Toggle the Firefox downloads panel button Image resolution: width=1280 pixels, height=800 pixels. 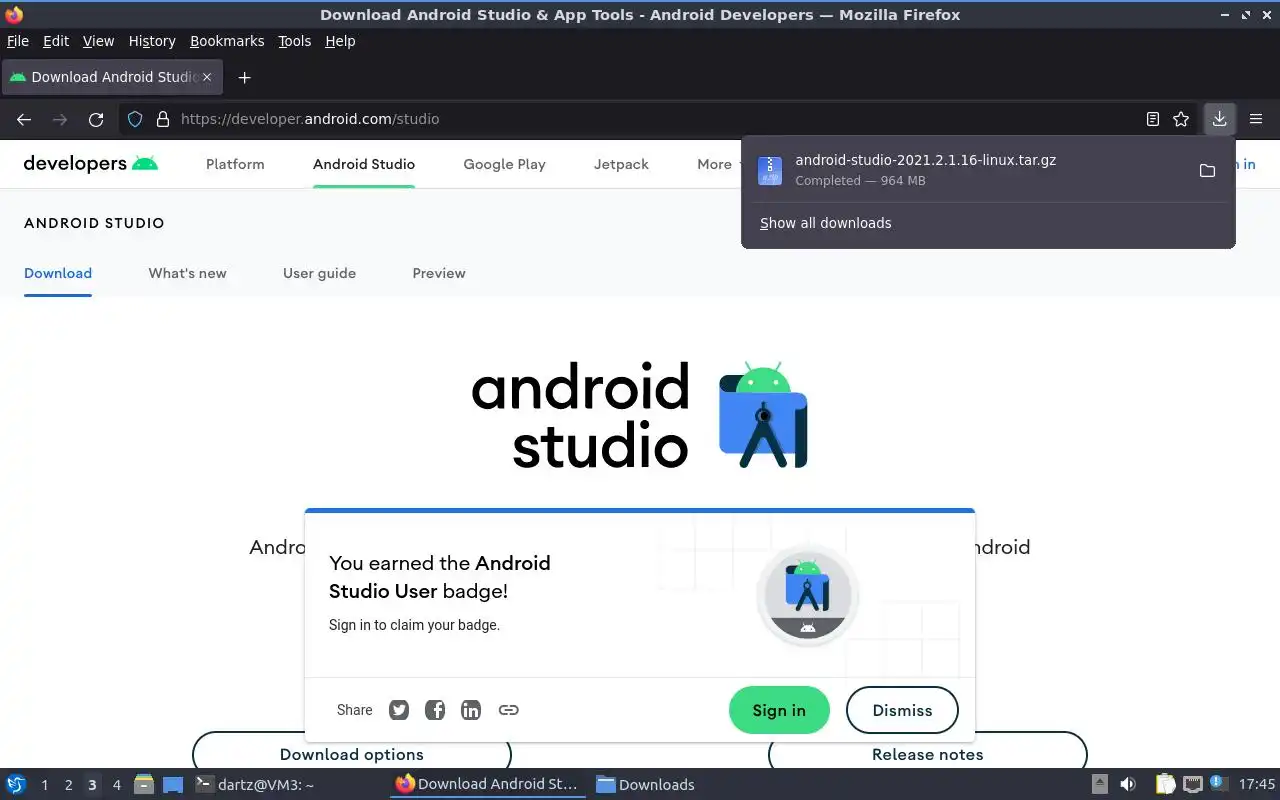(x=1219, y=119)
